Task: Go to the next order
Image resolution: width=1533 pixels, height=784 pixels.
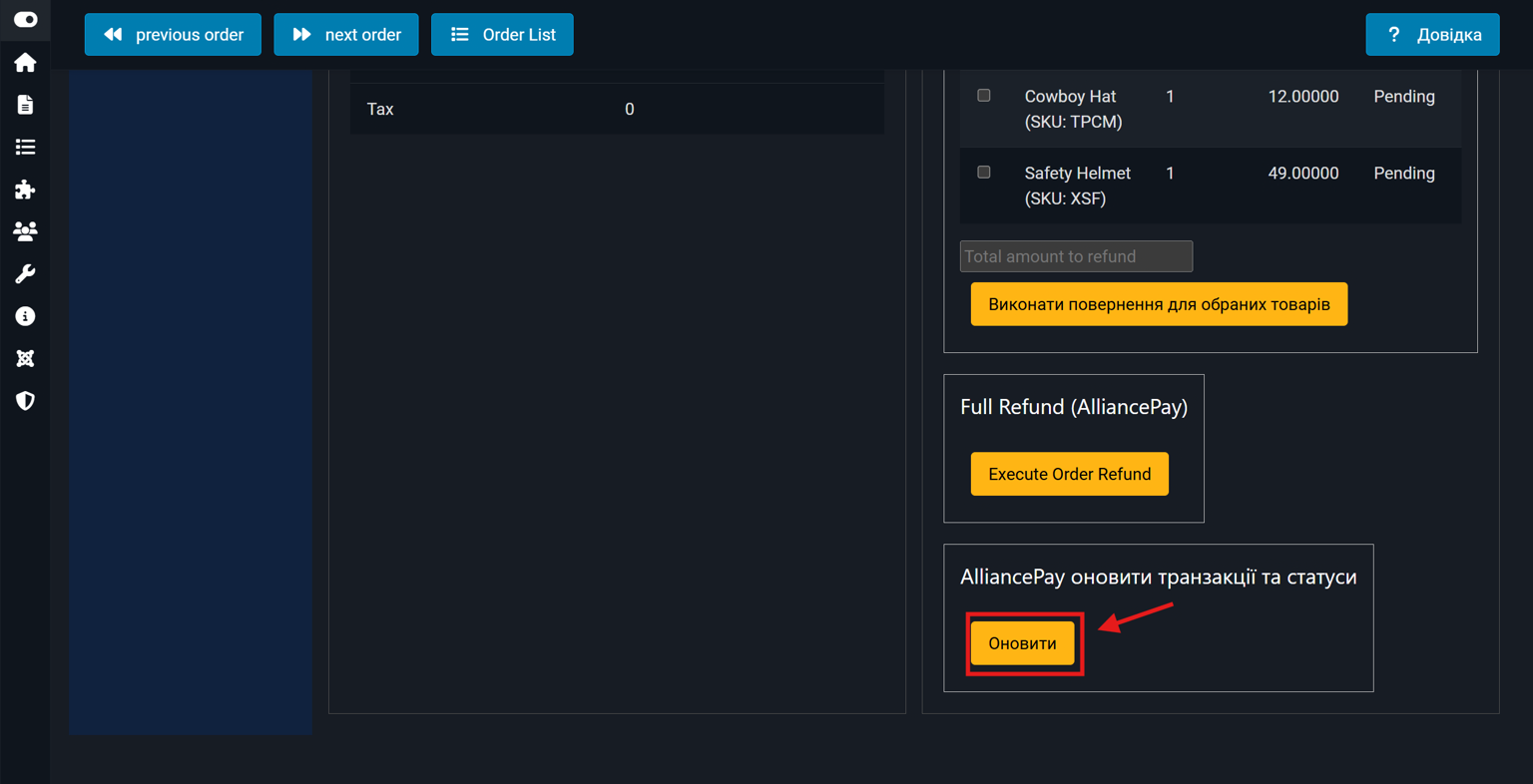Action: [345, 35]
